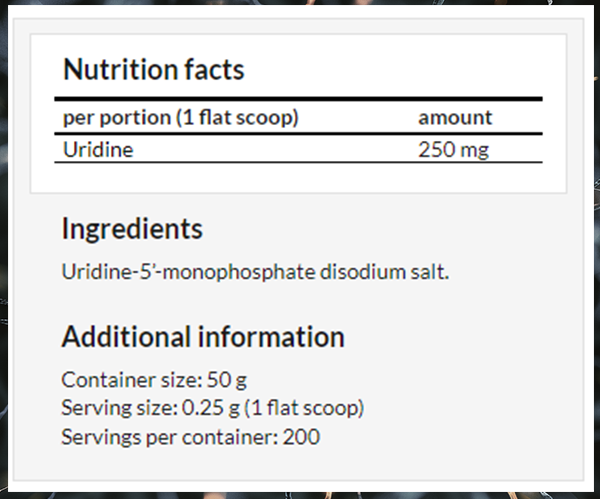Click the Ingredients heading

pyautogui.click(x=132, y=230)
